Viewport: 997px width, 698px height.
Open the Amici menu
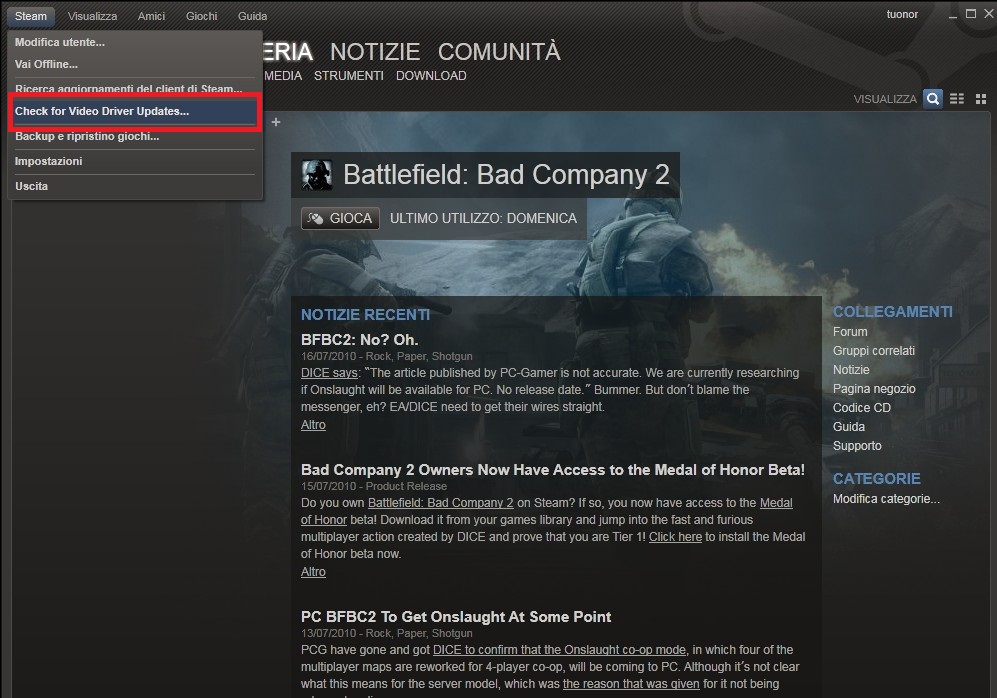tap(151, 16)
